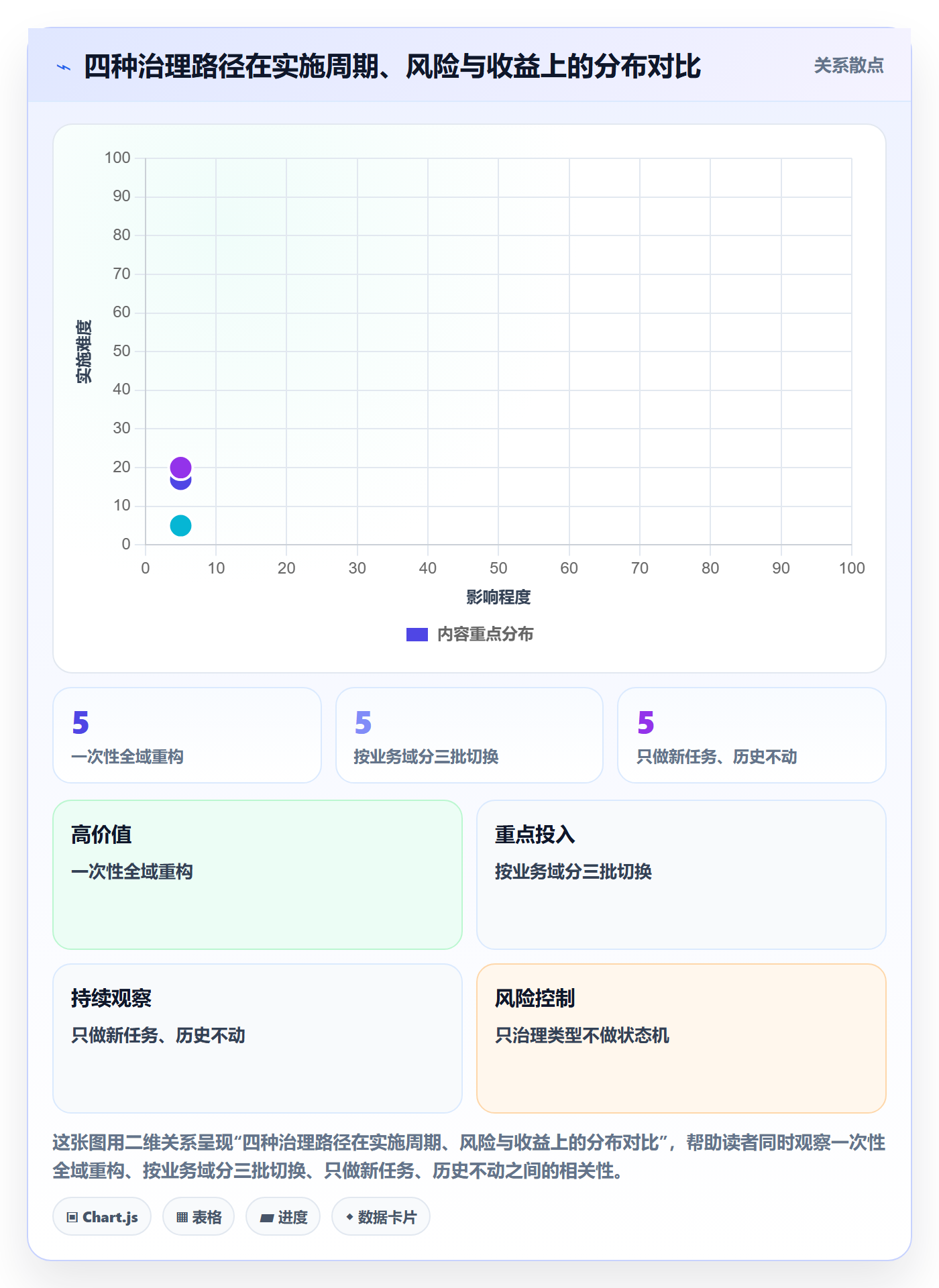Click the small icon inside the Chart.js tag
The width and height of the screenshot is (939, 1288).
[x=72, y=1217]
